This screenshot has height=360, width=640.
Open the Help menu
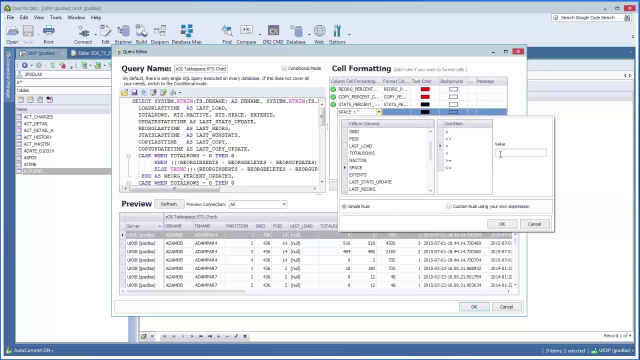pos(96,18)
